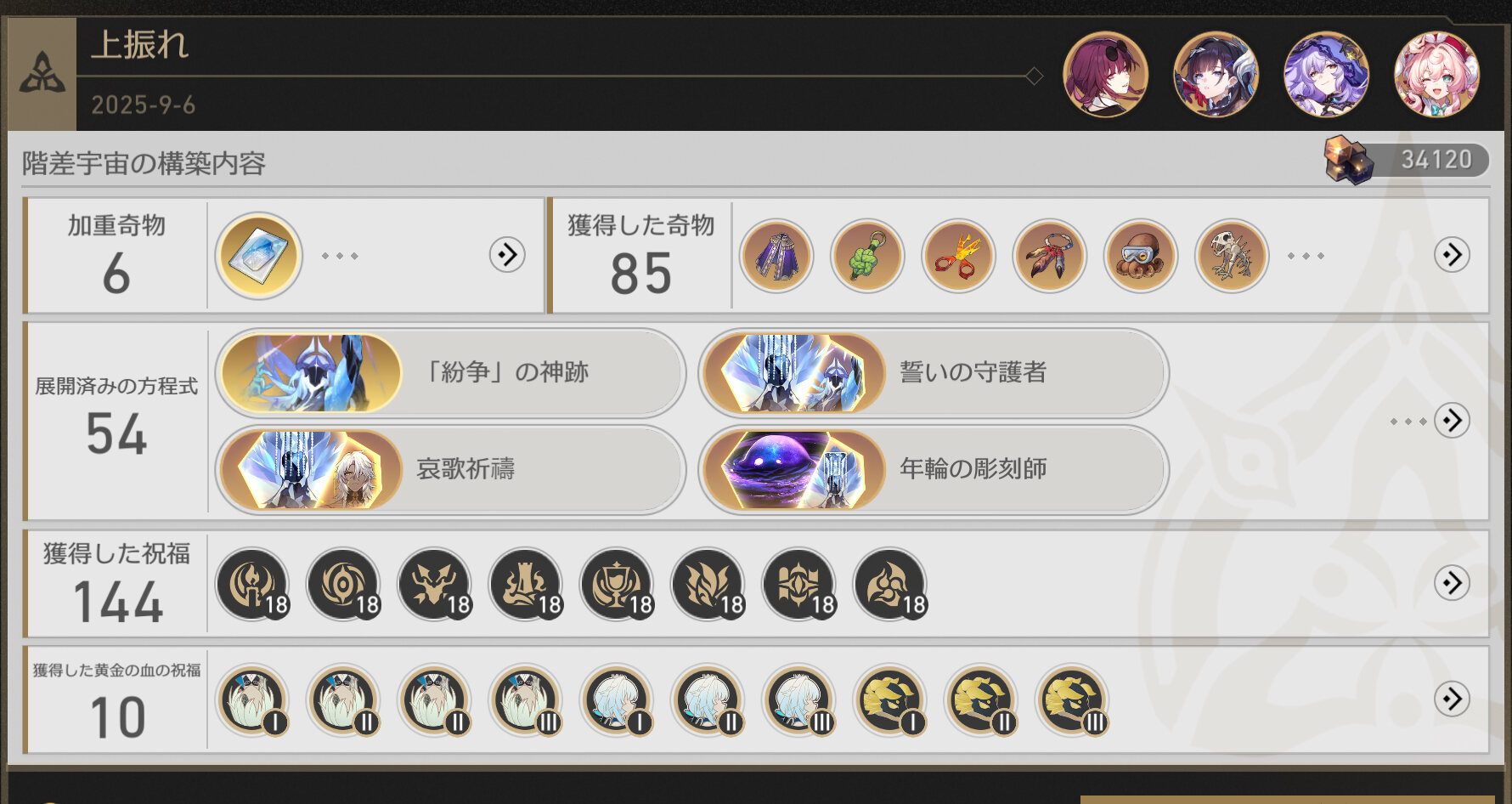Expand the 展開済みの方程式 list arrow
The height and width of the screenshot is (804, 1512).
[x=1452, y=420]
